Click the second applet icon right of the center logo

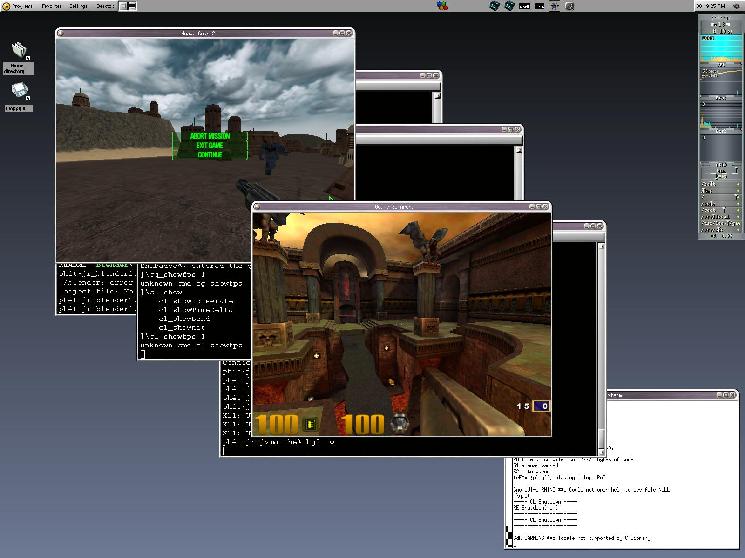point(509,6)
